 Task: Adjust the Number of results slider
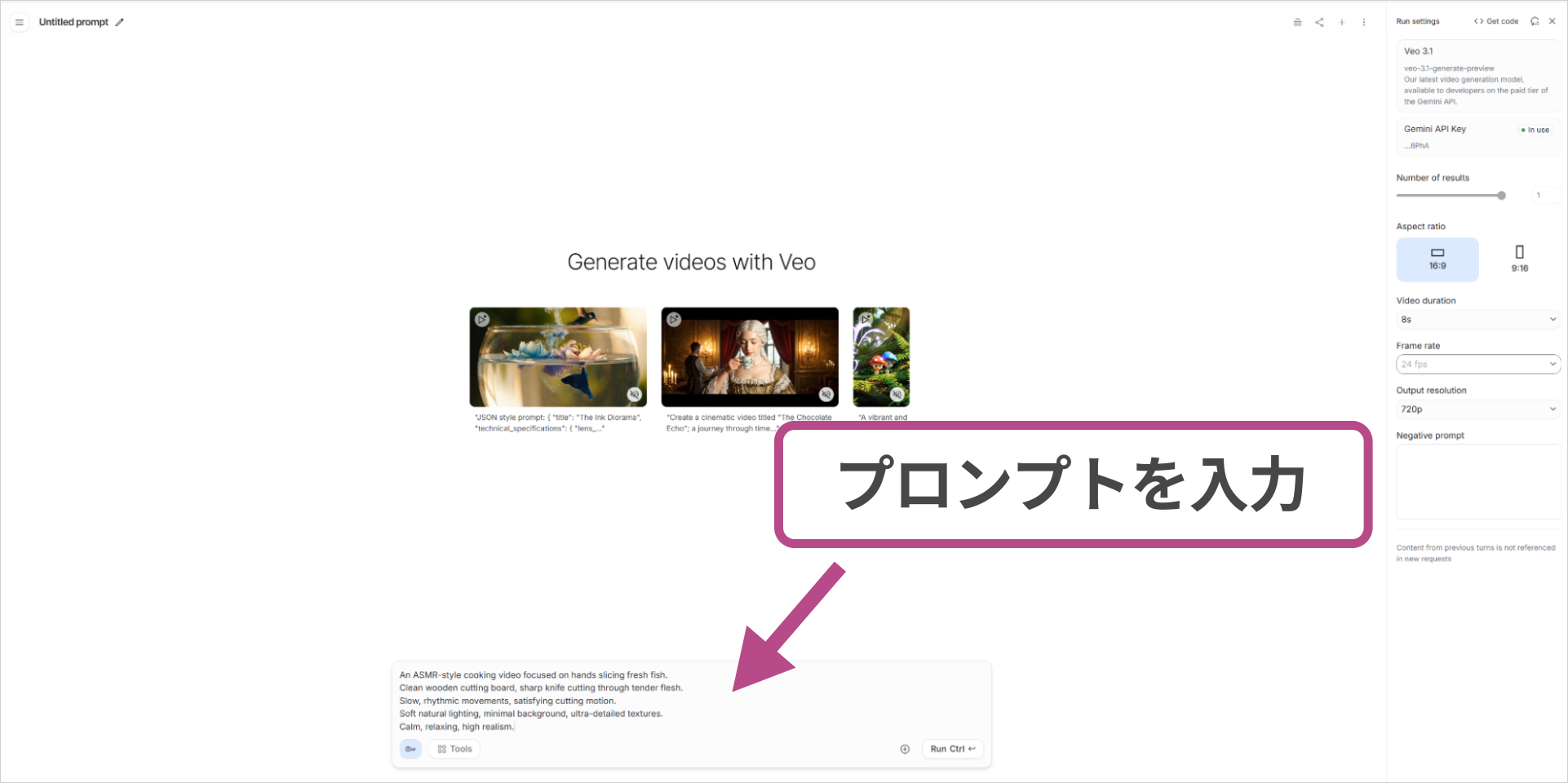(x=1501, y=195)
